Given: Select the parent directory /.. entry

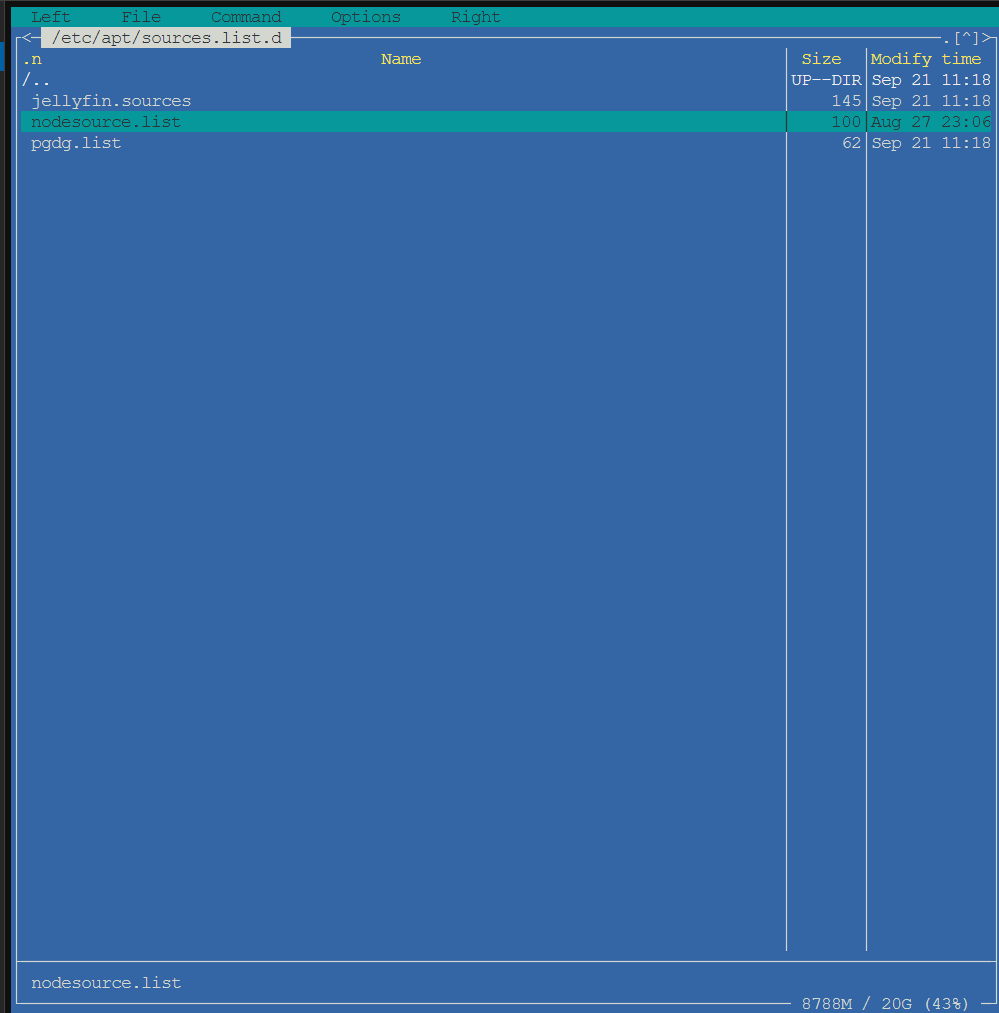Looking at the screenshot, I should click(x=37, y=80).
